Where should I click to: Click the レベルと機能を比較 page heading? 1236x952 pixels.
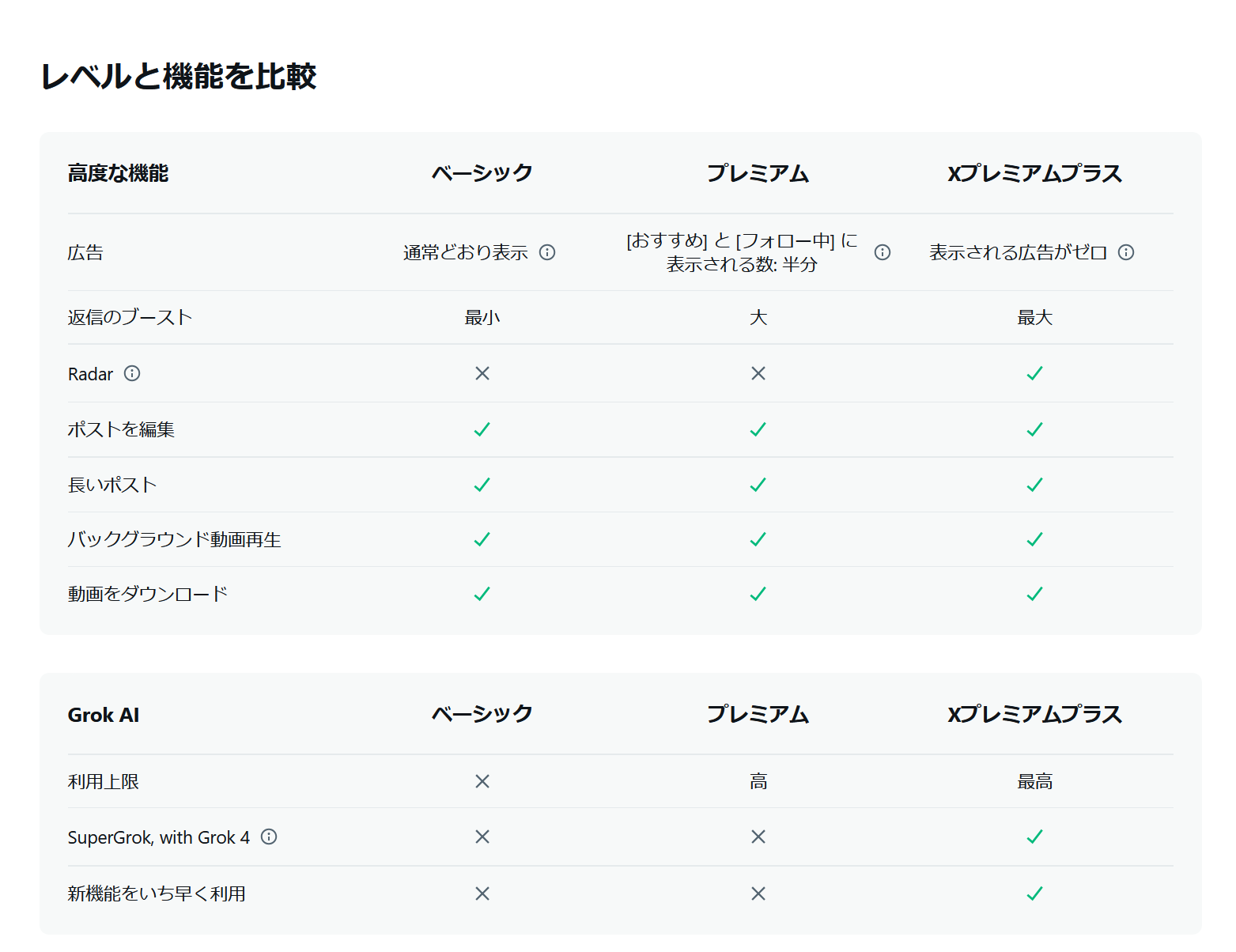tap(179, 77)
